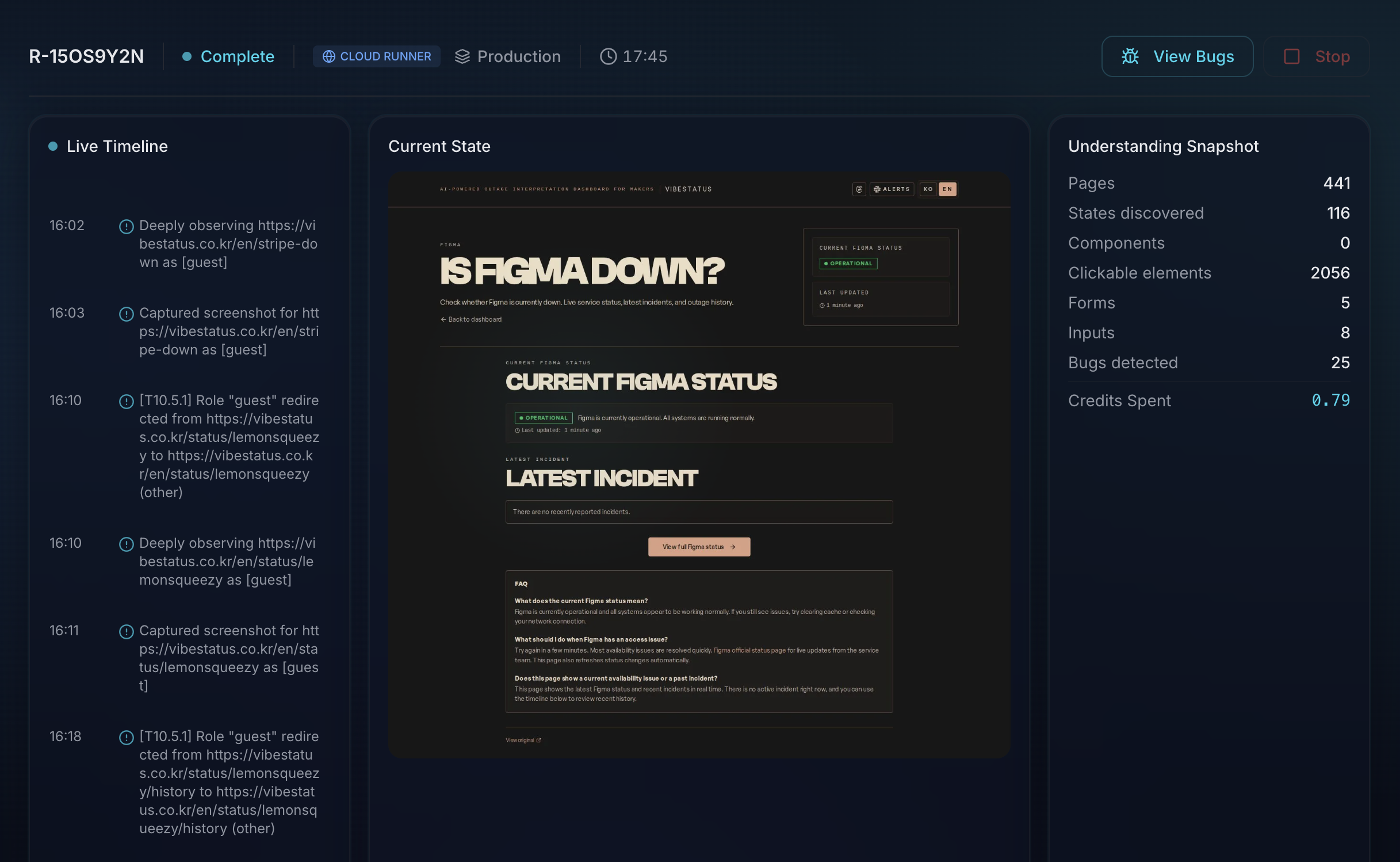Viewport: 1400px width, 862px height.
Task: Switch preview language to KO
Action: 928,189
